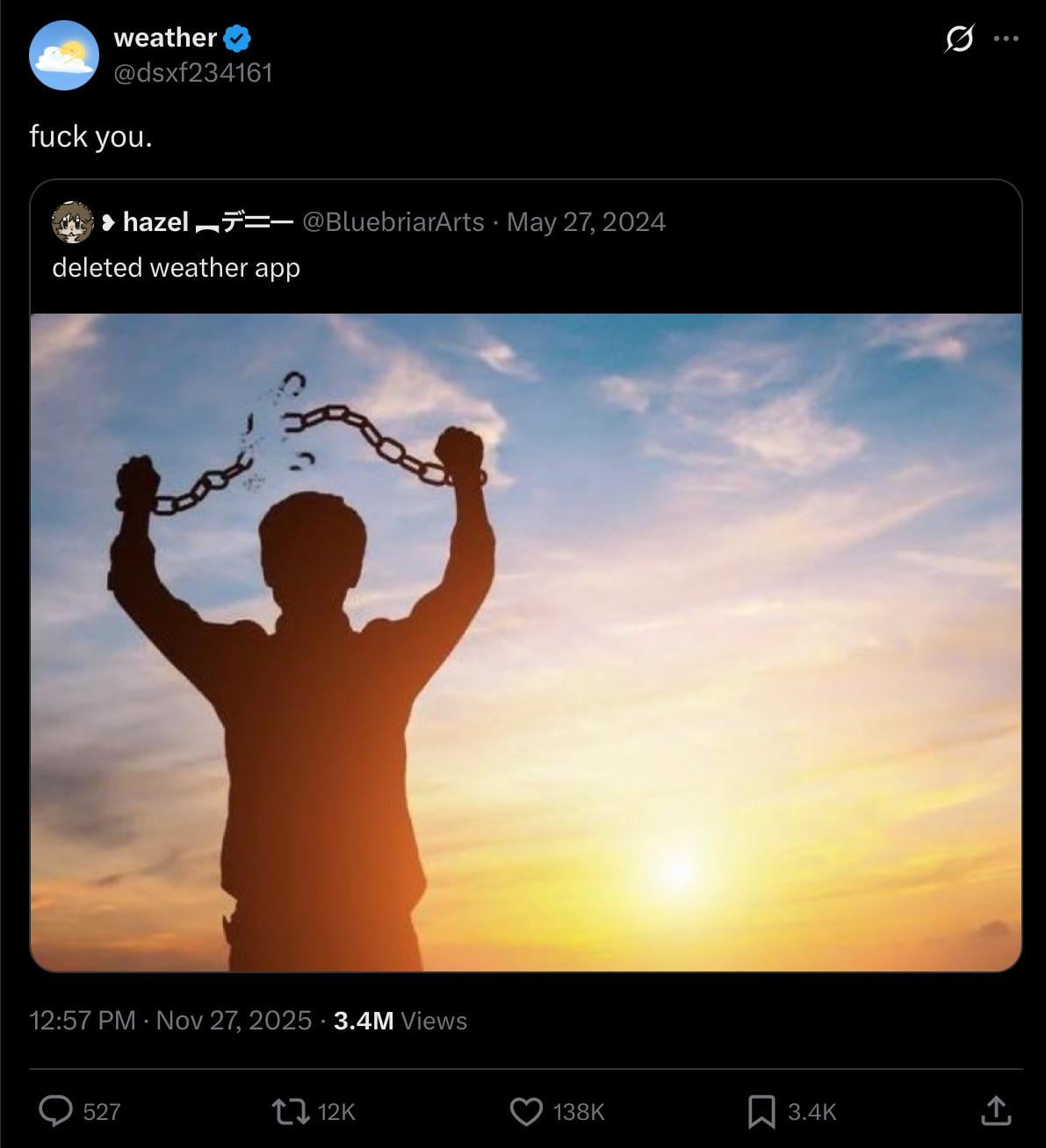Bookmark this tweet

tap(761, 1111)
